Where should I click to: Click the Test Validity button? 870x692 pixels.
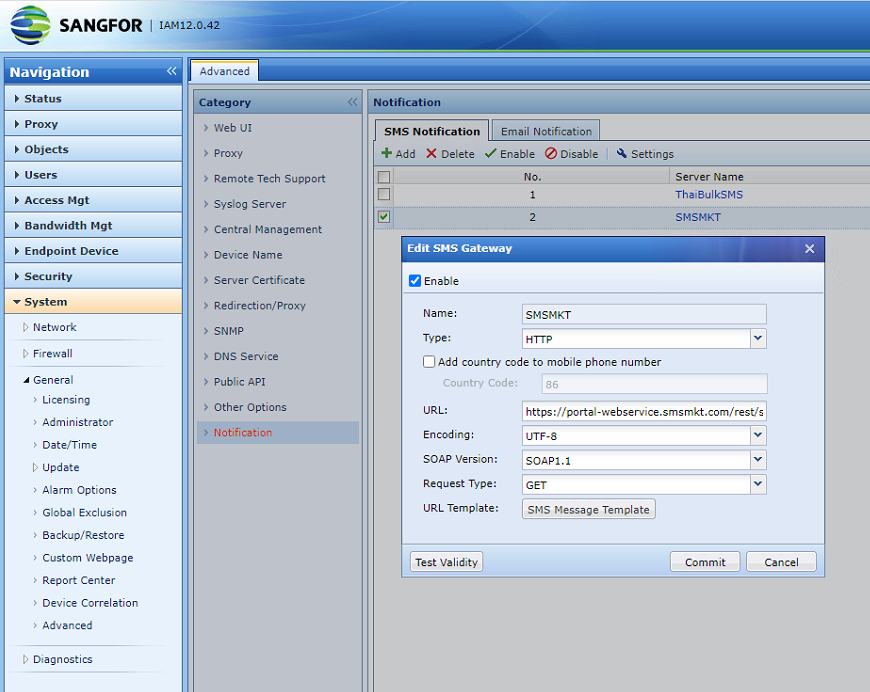coord(446,562)
